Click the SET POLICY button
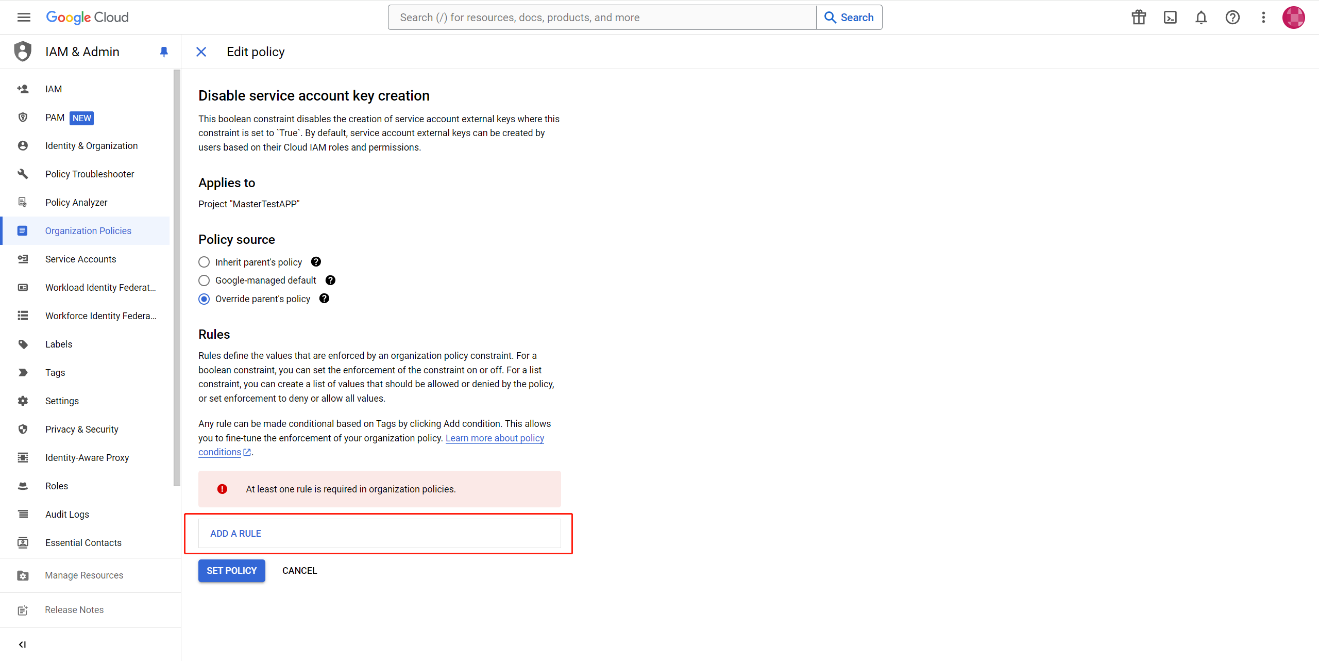 coord(231,570)
